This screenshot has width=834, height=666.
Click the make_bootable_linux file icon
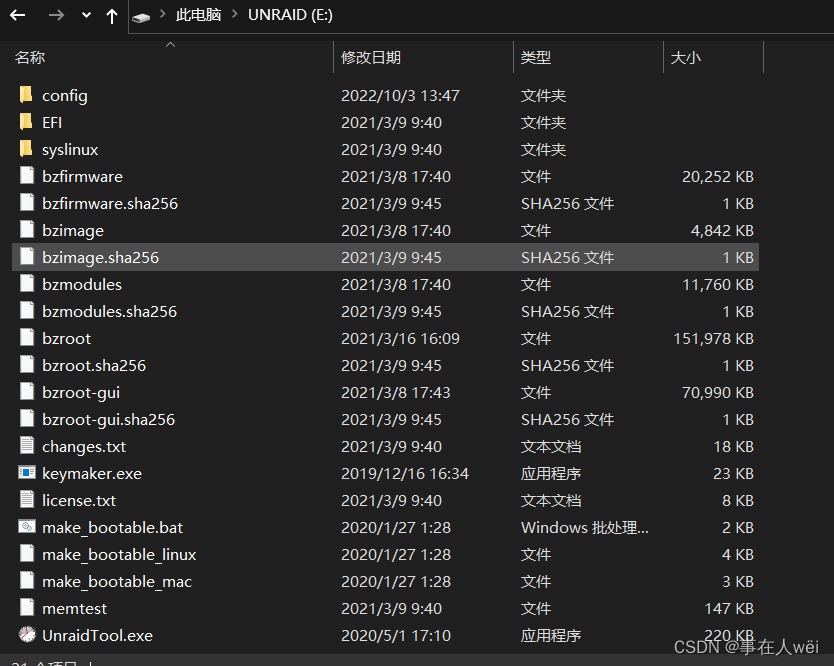click(x=27, y=554)
